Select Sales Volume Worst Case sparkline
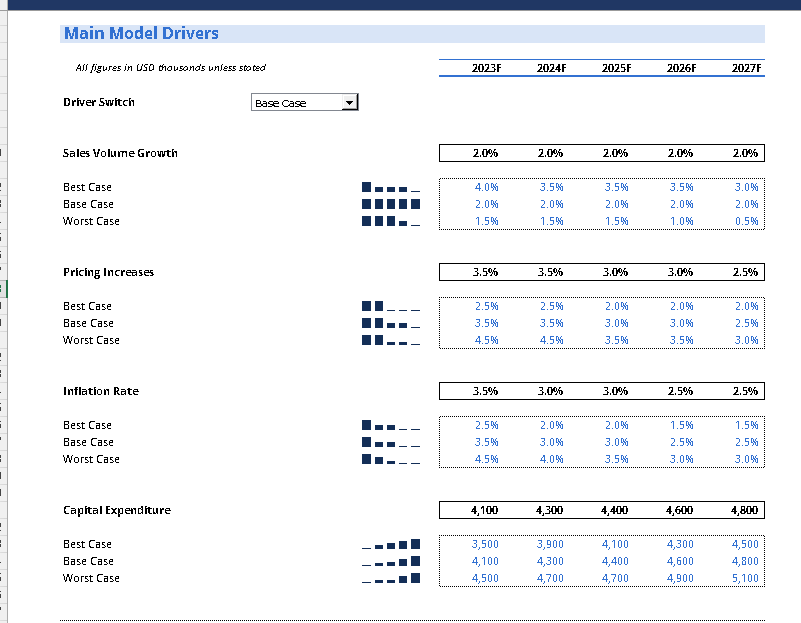The width and height of the screenshot is (801, 623). [x=391, y=221]
